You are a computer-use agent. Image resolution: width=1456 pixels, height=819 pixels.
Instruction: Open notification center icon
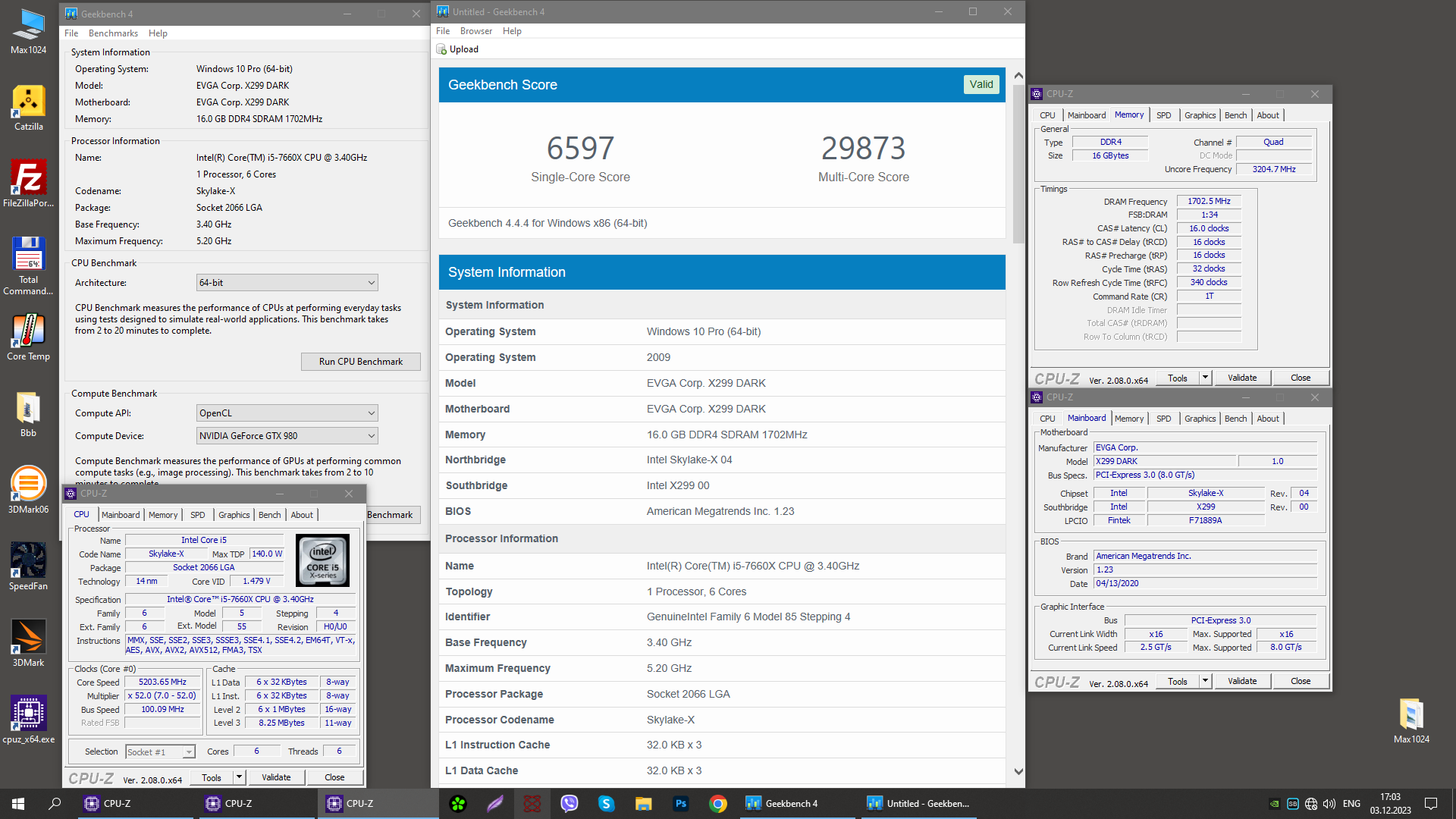click(x=1431, y=804)
